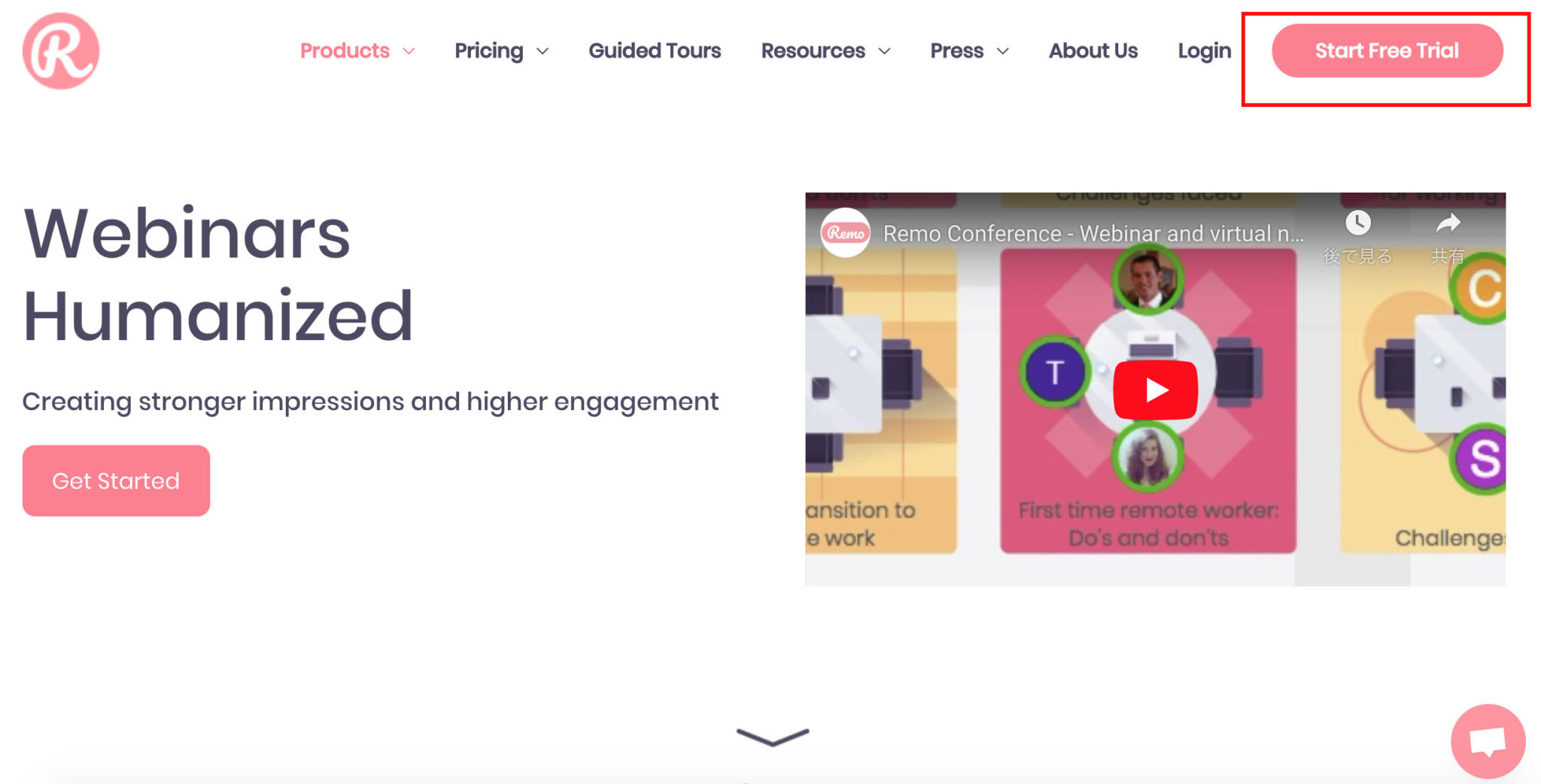
Task: Open the About Us page
Action: (1093, 50)
